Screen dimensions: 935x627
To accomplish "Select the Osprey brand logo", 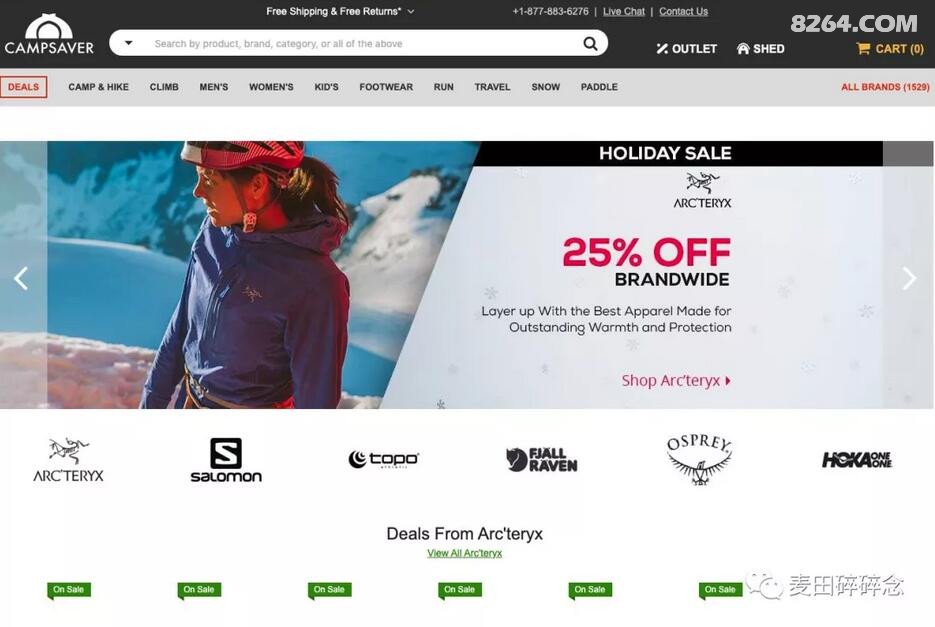I will pos(699,459).
